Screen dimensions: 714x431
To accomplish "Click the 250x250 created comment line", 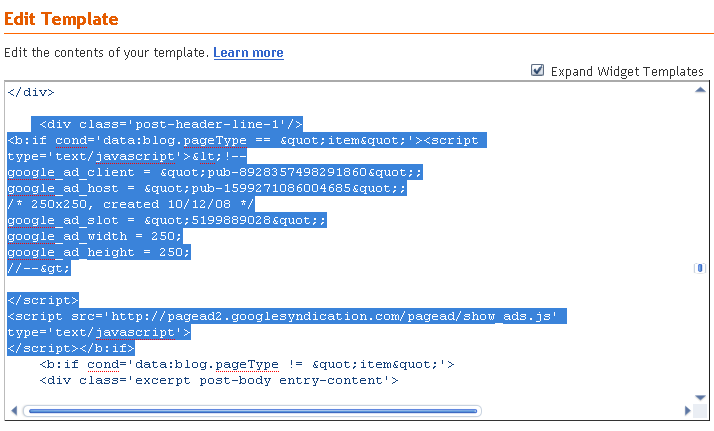I will point(131,204).
